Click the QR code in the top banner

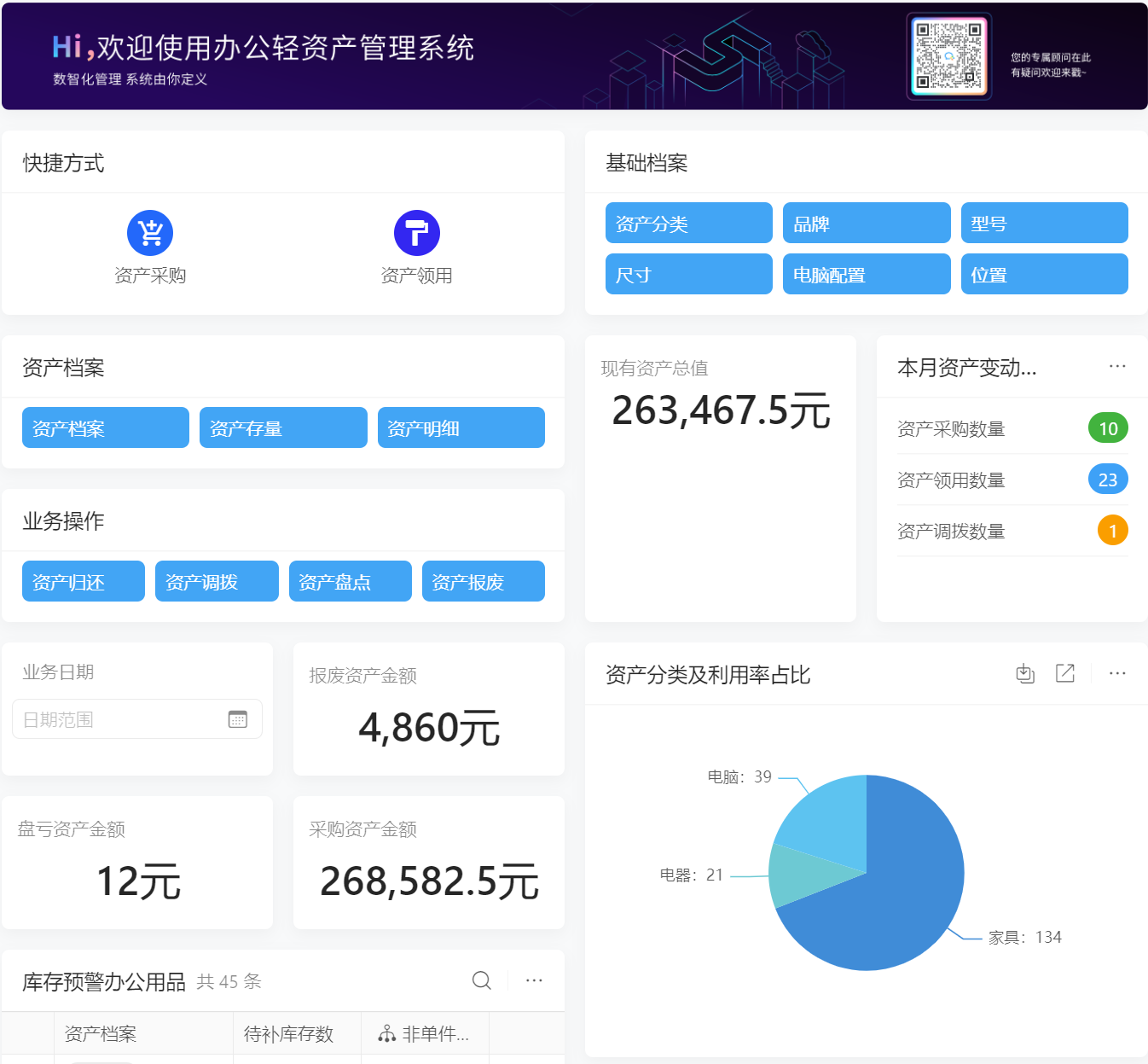point(948,55)
